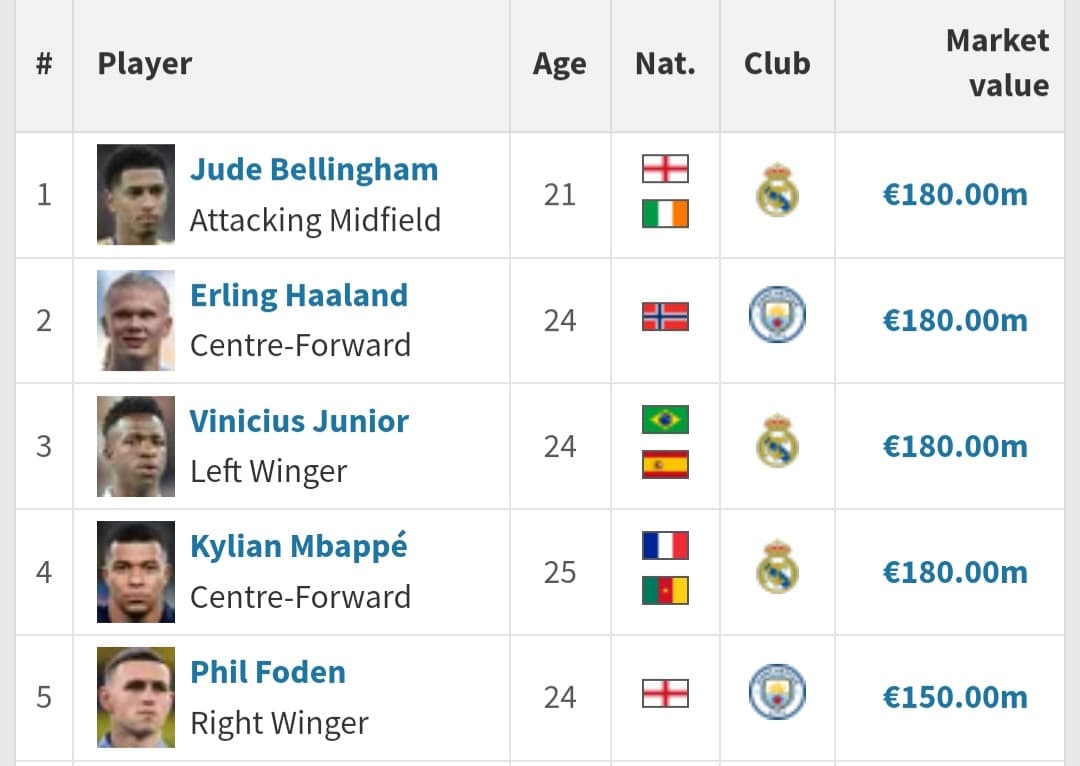Click the Player column header
This screenshot has height=766, width=1080.
click(x=145, y=64)
